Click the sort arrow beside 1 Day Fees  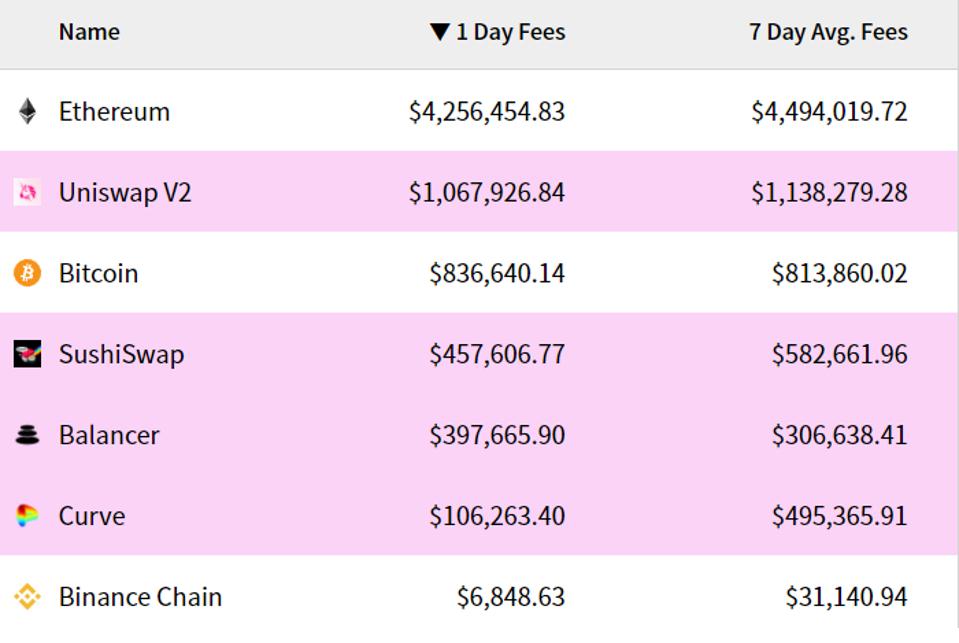[439, 32]
